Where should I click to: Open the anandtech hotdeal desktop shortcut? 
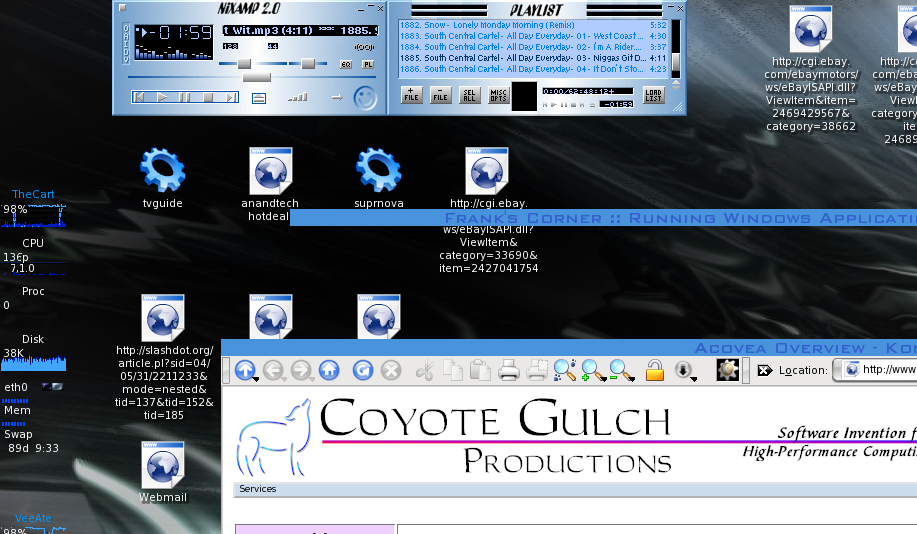tap(270, 184)
